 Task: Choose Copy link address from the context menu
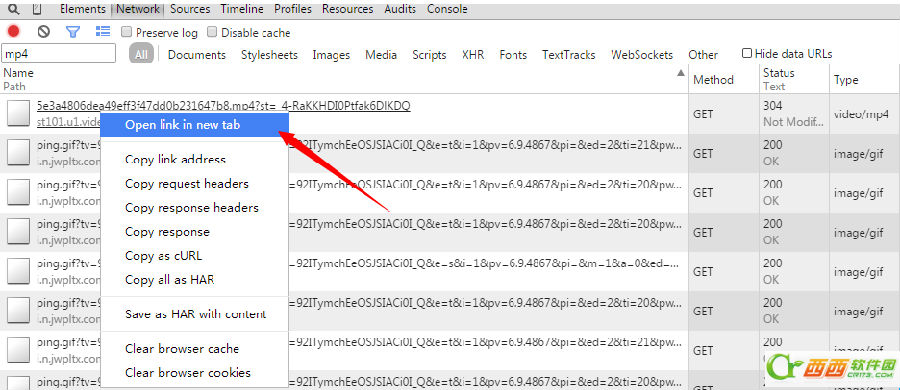(x=194, y=159)
